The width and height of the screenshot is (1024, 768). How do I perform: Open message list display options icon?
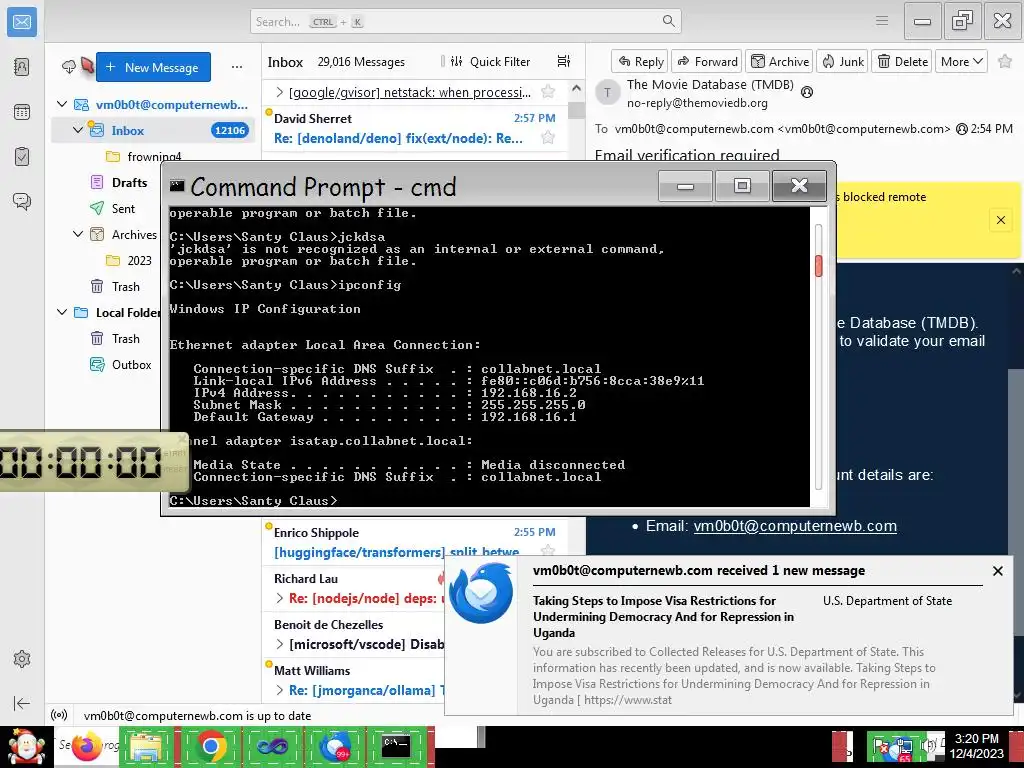pos(564,61)
